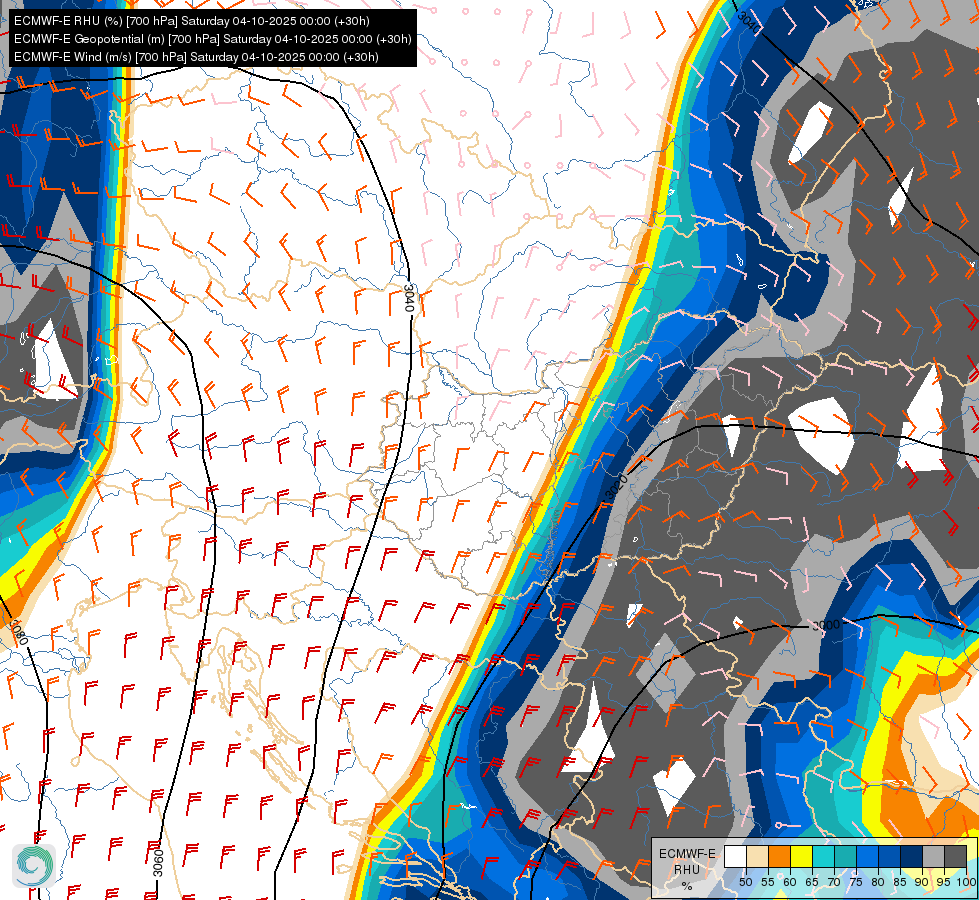Click the '3060' geopotential contour label
The image size is (979, 900).
(x=159, y=863)
